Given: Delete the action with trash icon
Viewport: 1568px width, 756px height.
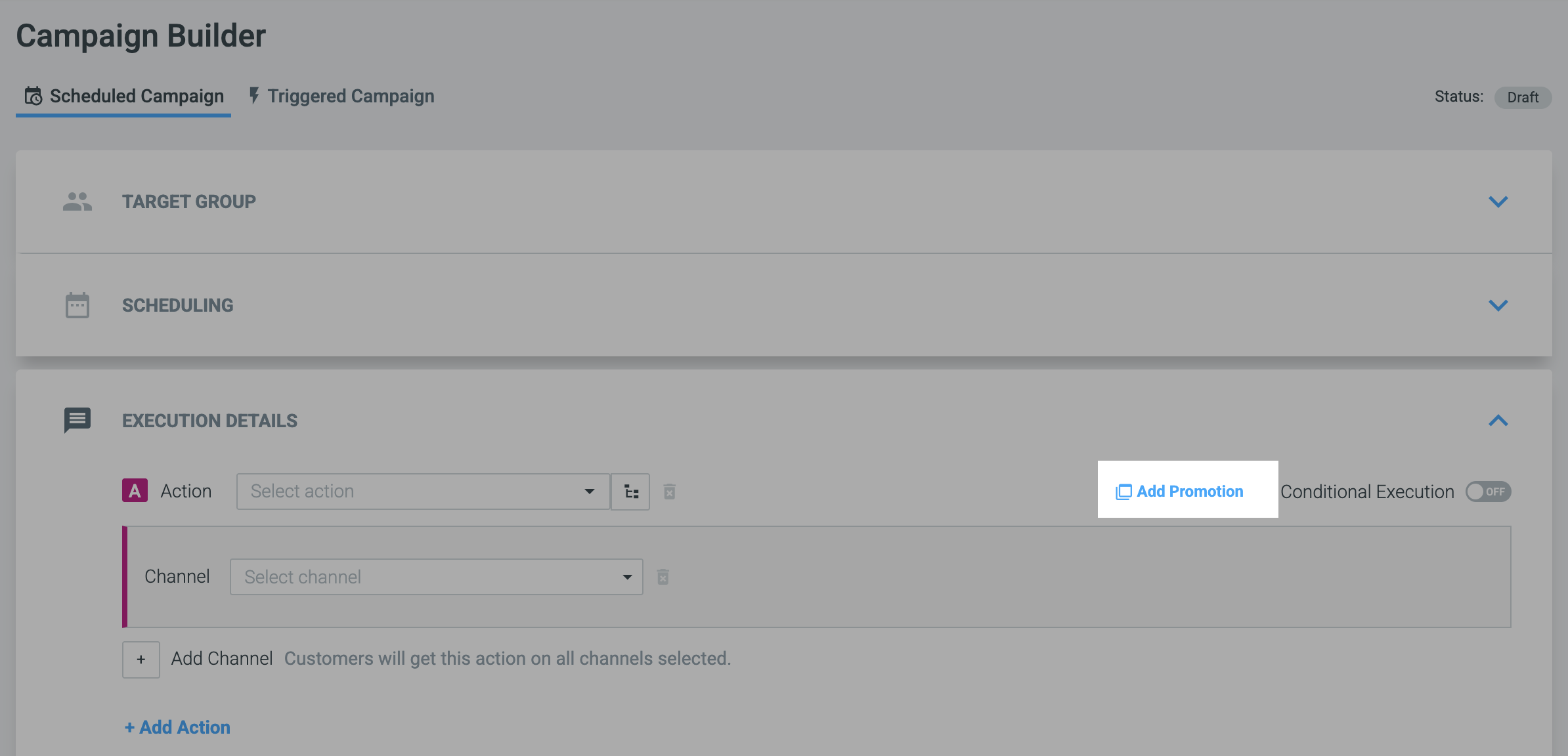Looking at the screenshot, I should 669,492.
